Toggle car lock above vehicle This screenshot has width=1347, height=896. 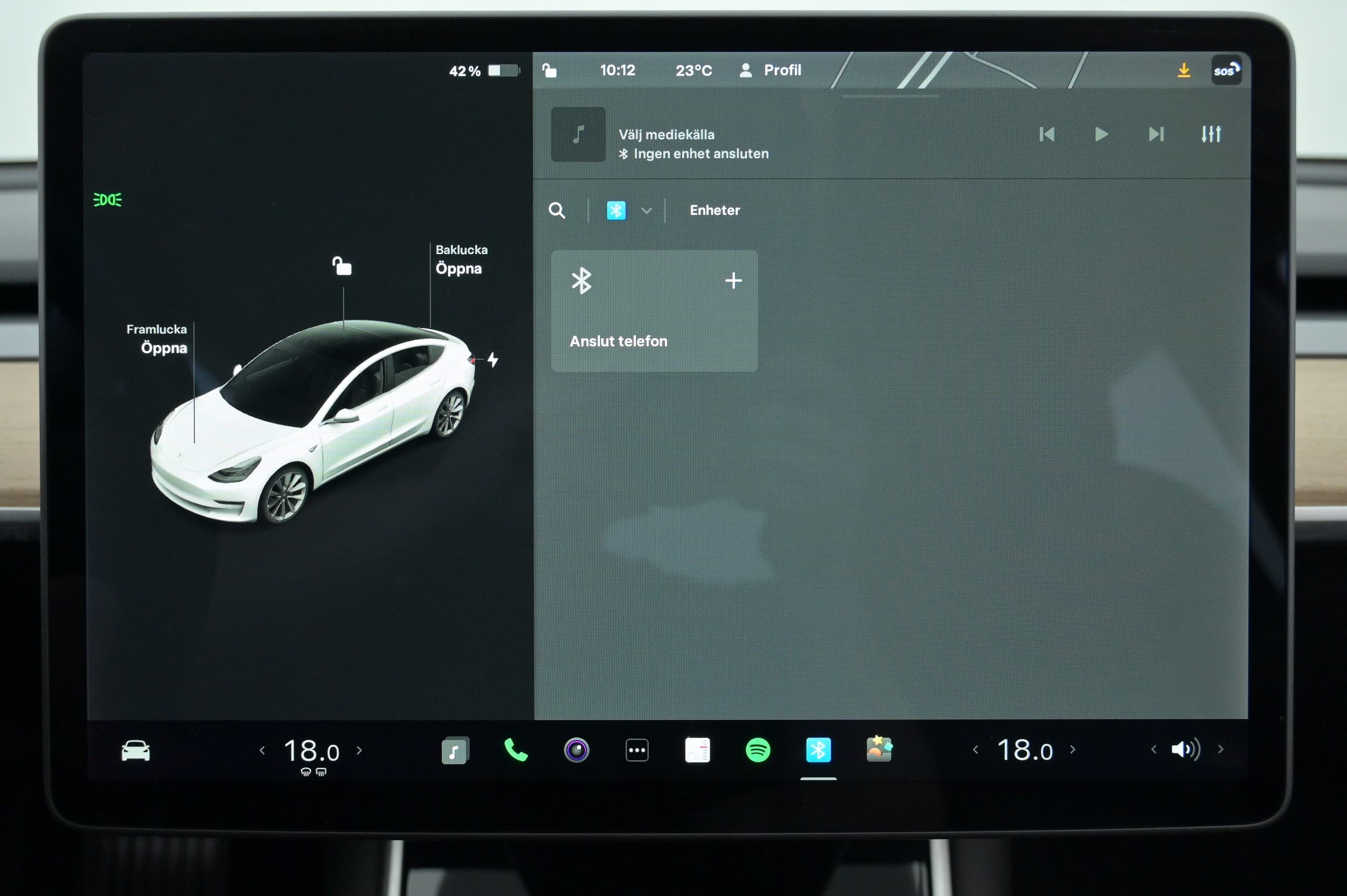click(342, 266)
